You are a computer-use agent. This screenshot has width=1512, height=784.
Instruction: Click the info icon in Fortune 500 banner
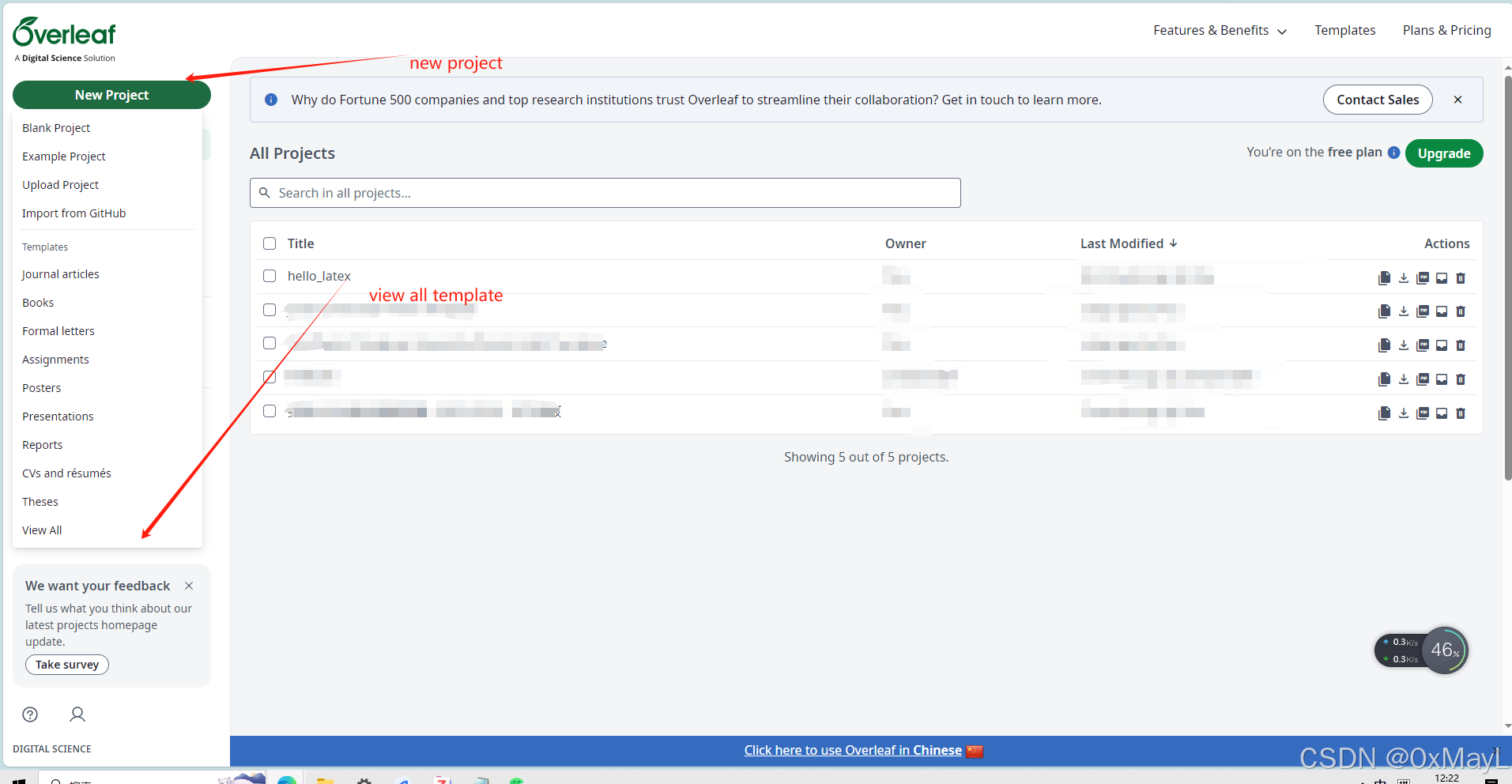click(271, 100)
